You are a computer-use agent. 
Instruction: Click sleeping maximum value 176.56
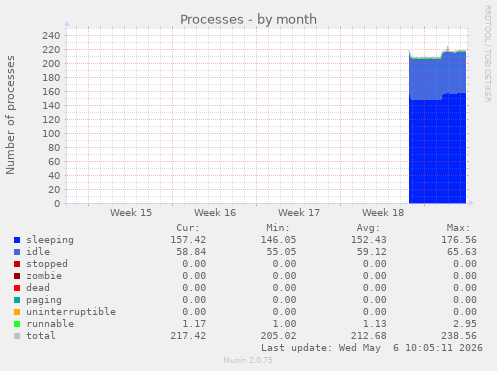459,240
